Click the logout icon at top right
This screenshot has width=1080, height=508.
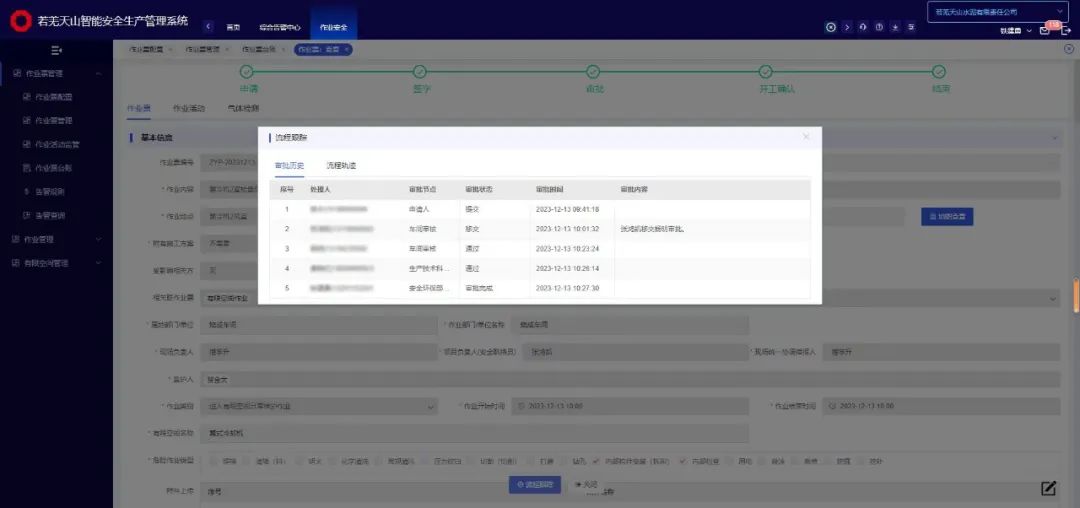pos(1066,30)
